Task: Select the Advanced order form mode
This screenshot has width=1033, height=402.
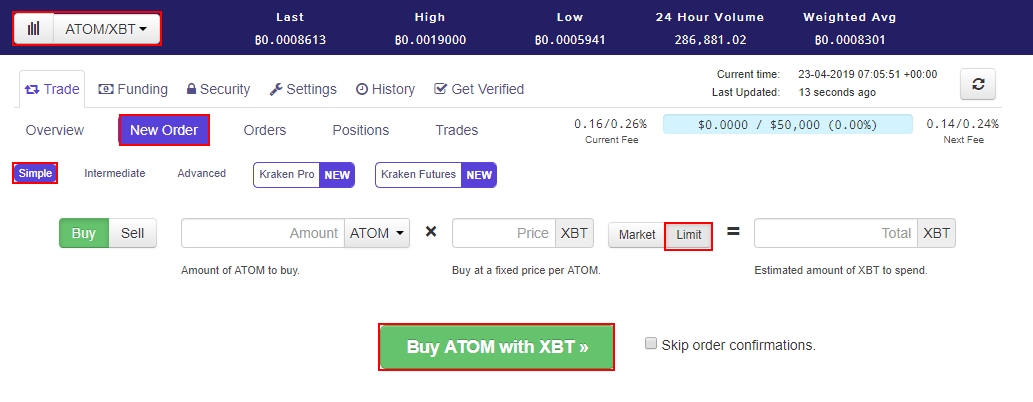Action: pyautogui.click(x=201, y=173)
